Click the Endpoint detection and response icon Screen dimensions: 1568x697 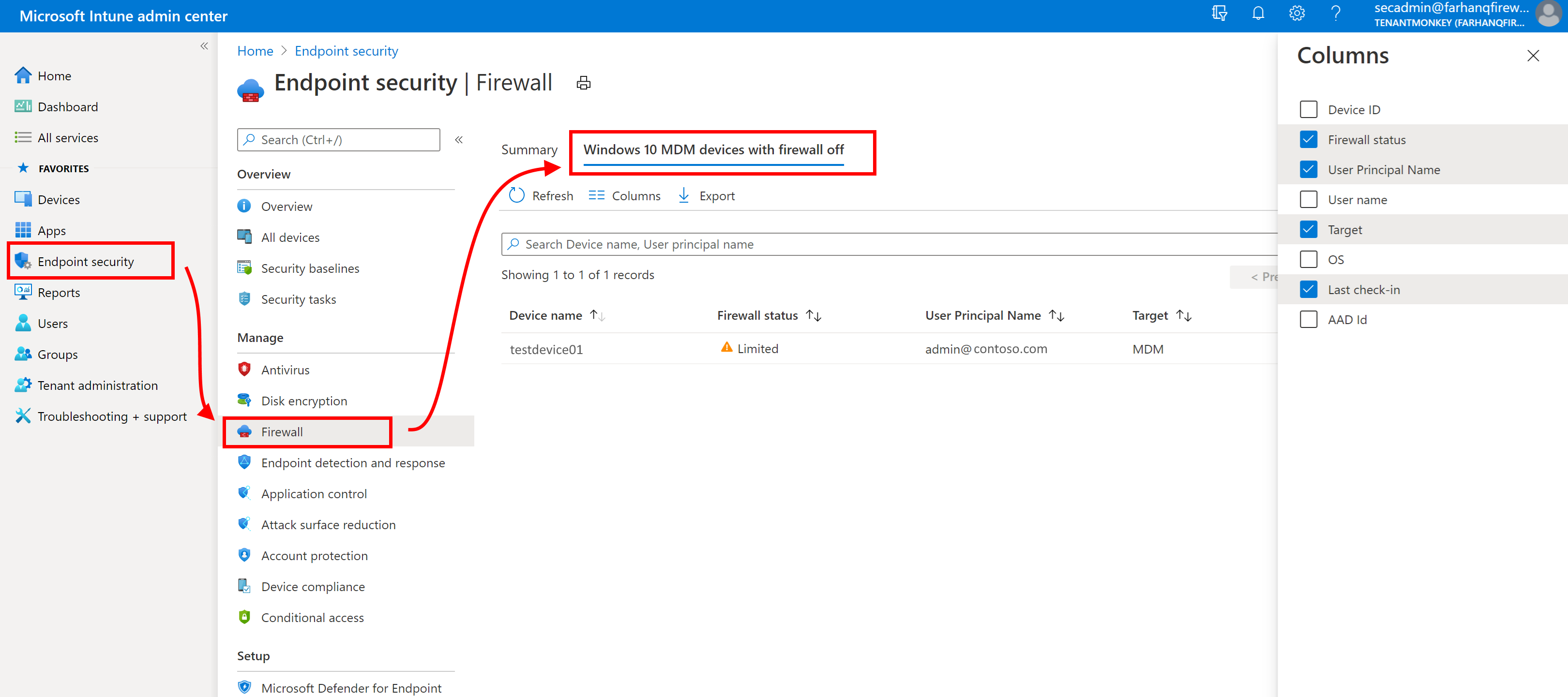coord(245,462)
